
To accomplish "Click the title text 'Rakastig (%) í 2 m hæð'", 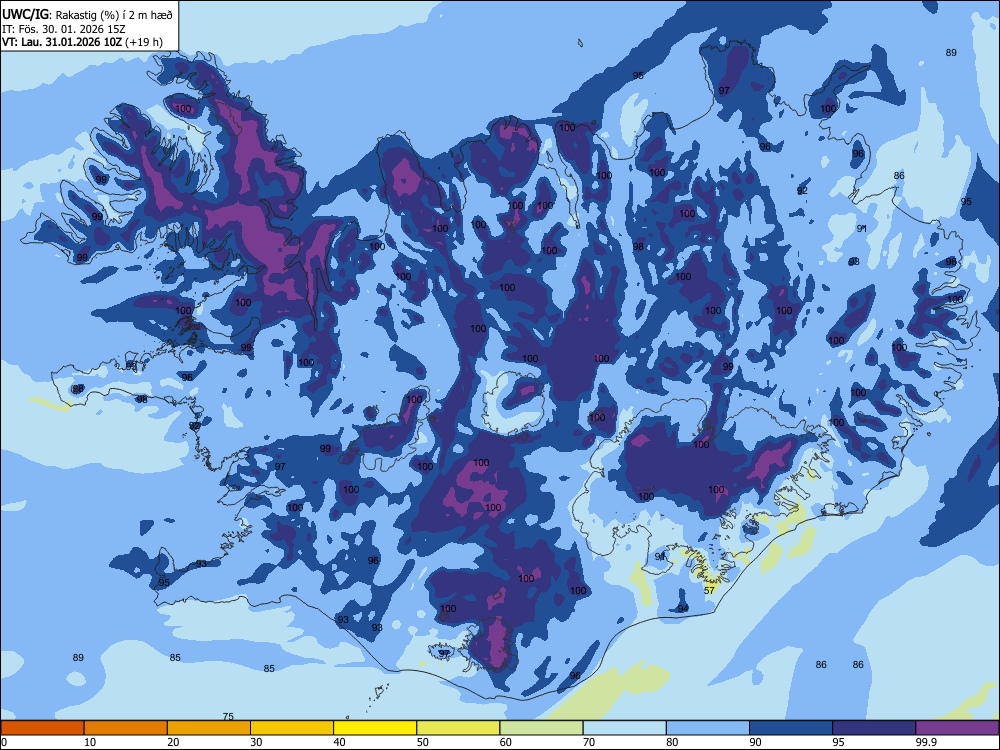I will [114, 15].
